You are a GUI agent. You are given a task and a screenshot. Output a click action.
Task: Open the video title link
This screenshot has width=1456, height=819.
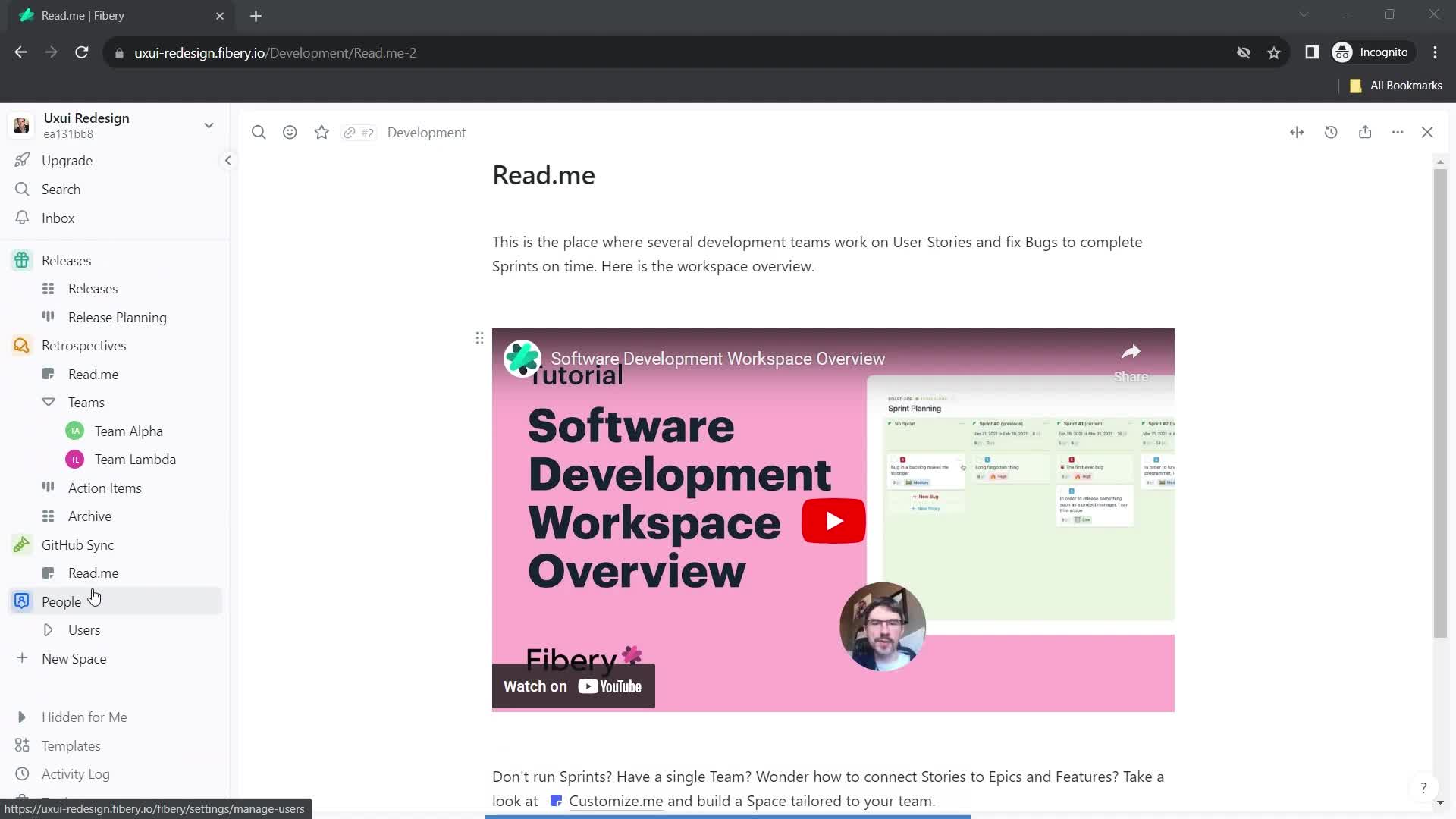point(717,359)
